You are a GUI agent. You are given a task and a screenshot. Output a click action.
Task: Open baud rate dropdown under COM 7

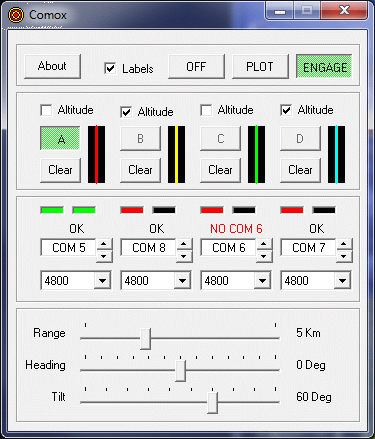coord(342,281)
